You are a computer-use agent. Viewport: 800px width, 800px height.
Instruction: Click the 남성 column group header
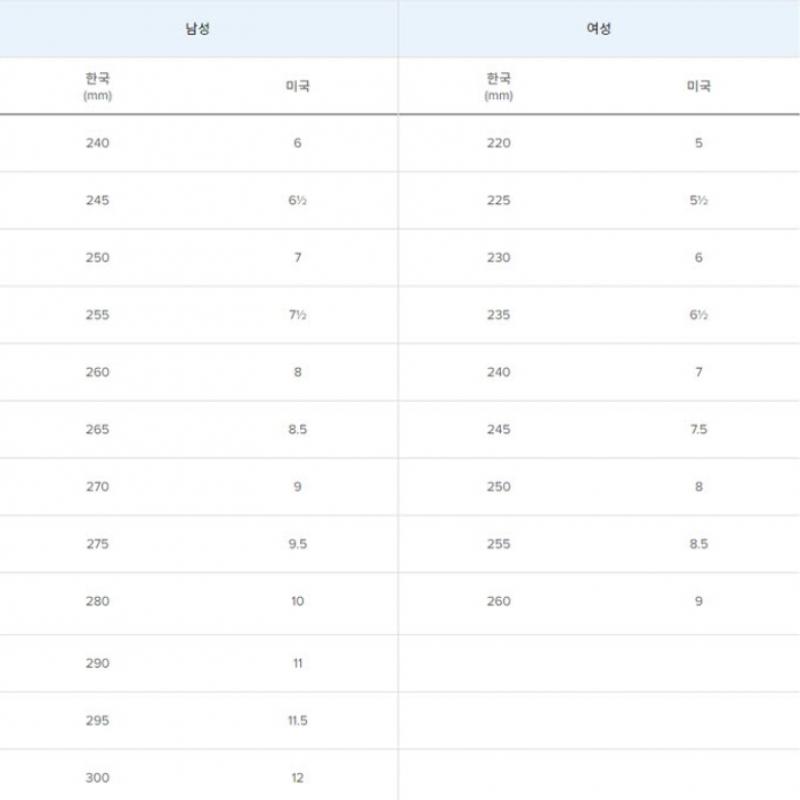[198, 28]
